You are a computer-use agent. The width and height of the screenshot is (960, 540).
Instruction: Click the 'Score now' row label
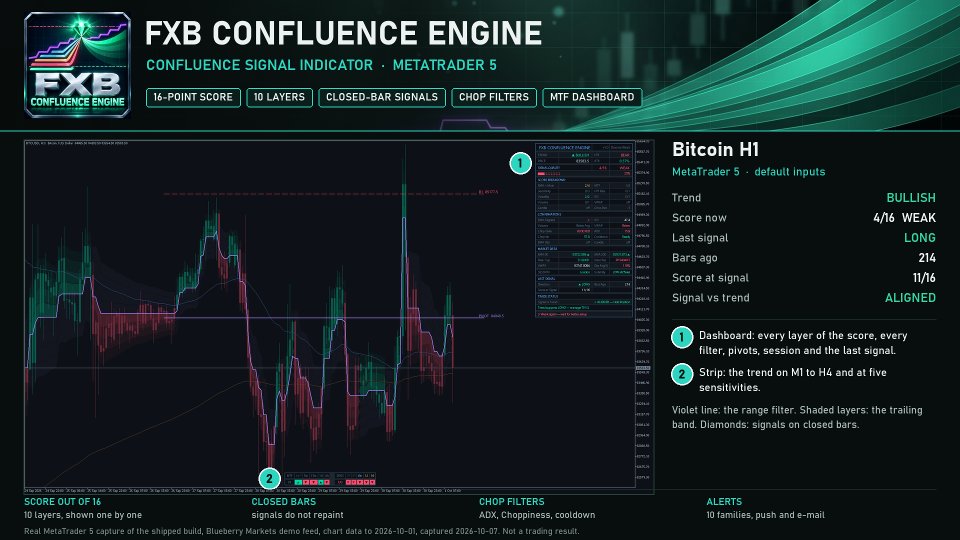pos(699,218)
